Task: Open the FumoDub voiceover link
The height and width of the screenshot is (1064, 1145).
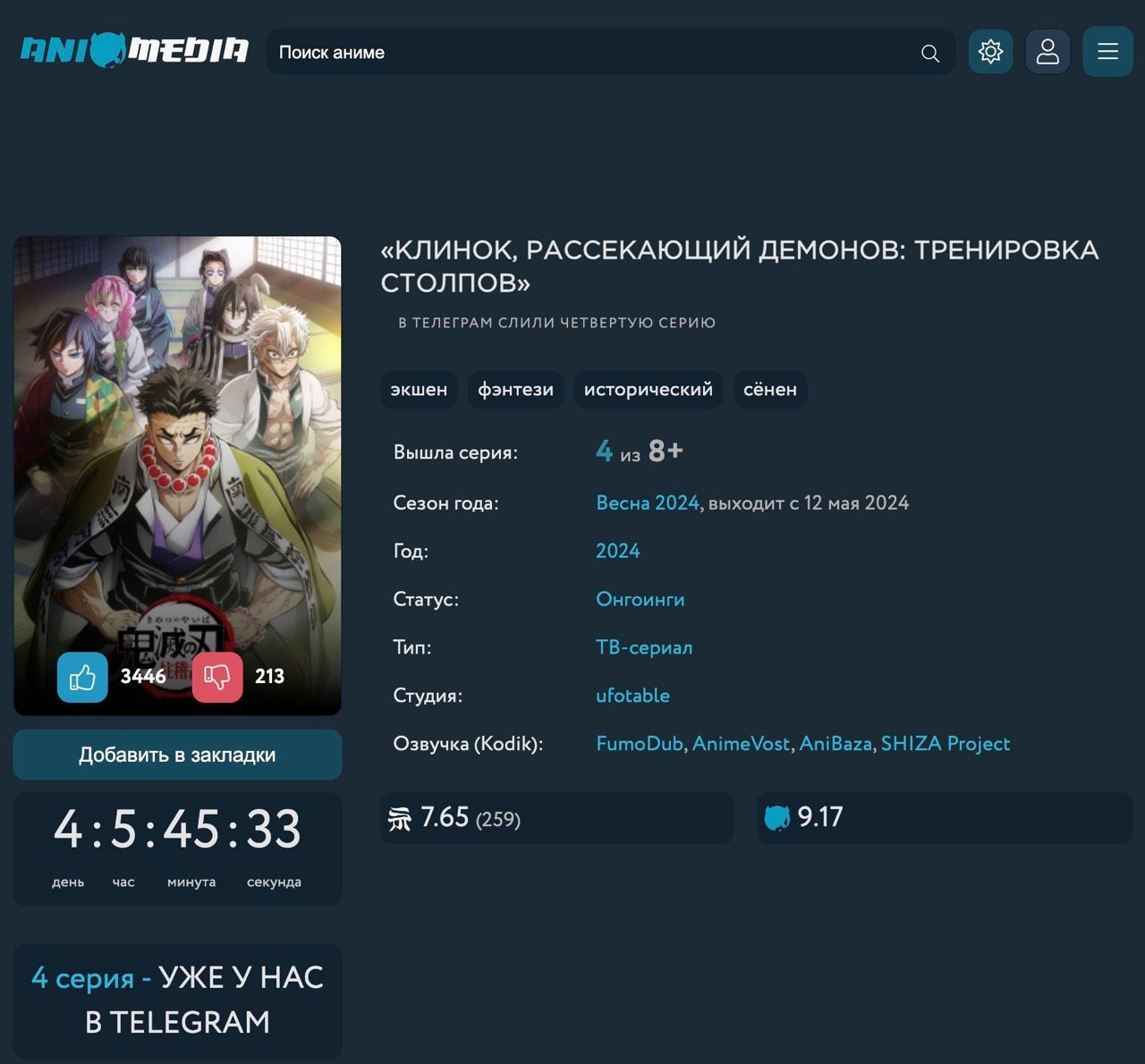Action: [640, 744]
